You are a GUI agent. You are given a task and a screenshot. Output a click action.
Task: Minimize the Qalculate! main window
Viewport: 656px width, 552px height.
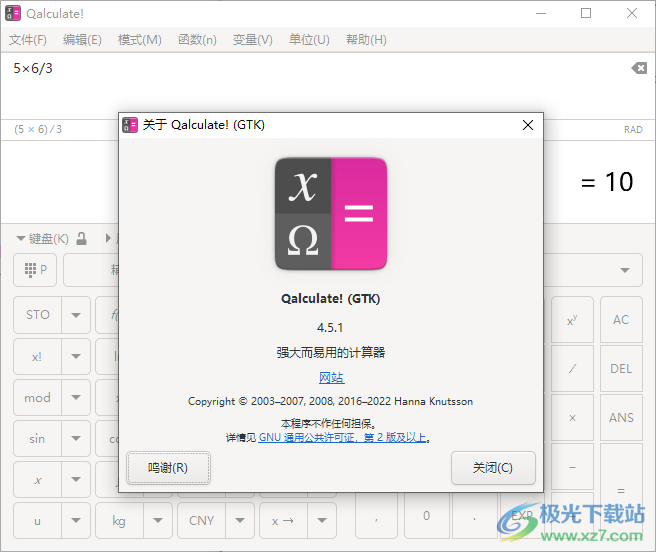(x=541, y=13)
